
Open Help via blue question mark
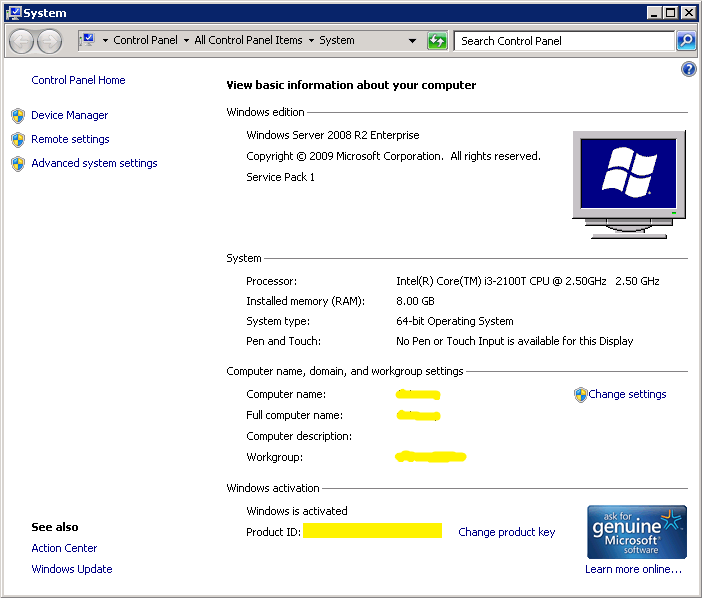pyautogui.click(x=689, y=69)
